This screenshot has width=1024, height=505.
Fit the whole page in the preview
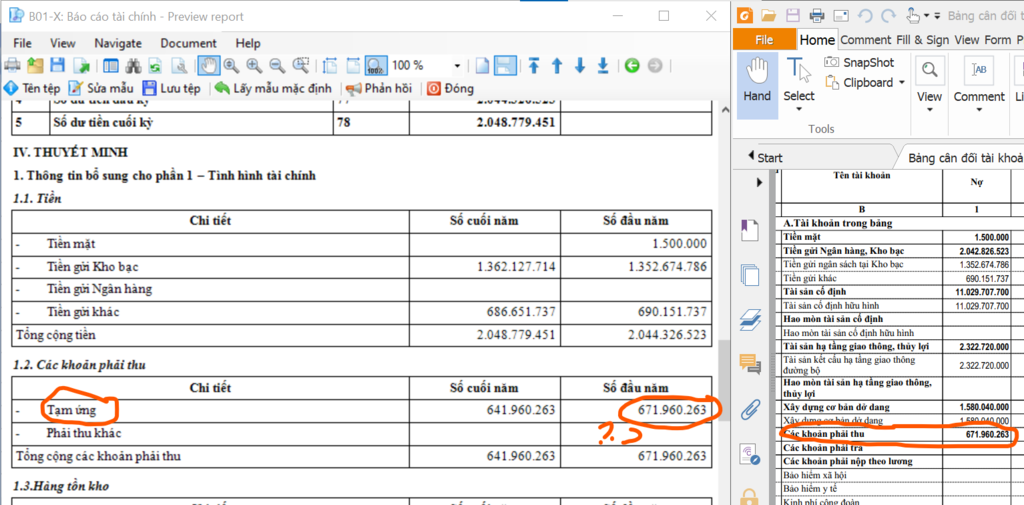(x=353, y=65)
